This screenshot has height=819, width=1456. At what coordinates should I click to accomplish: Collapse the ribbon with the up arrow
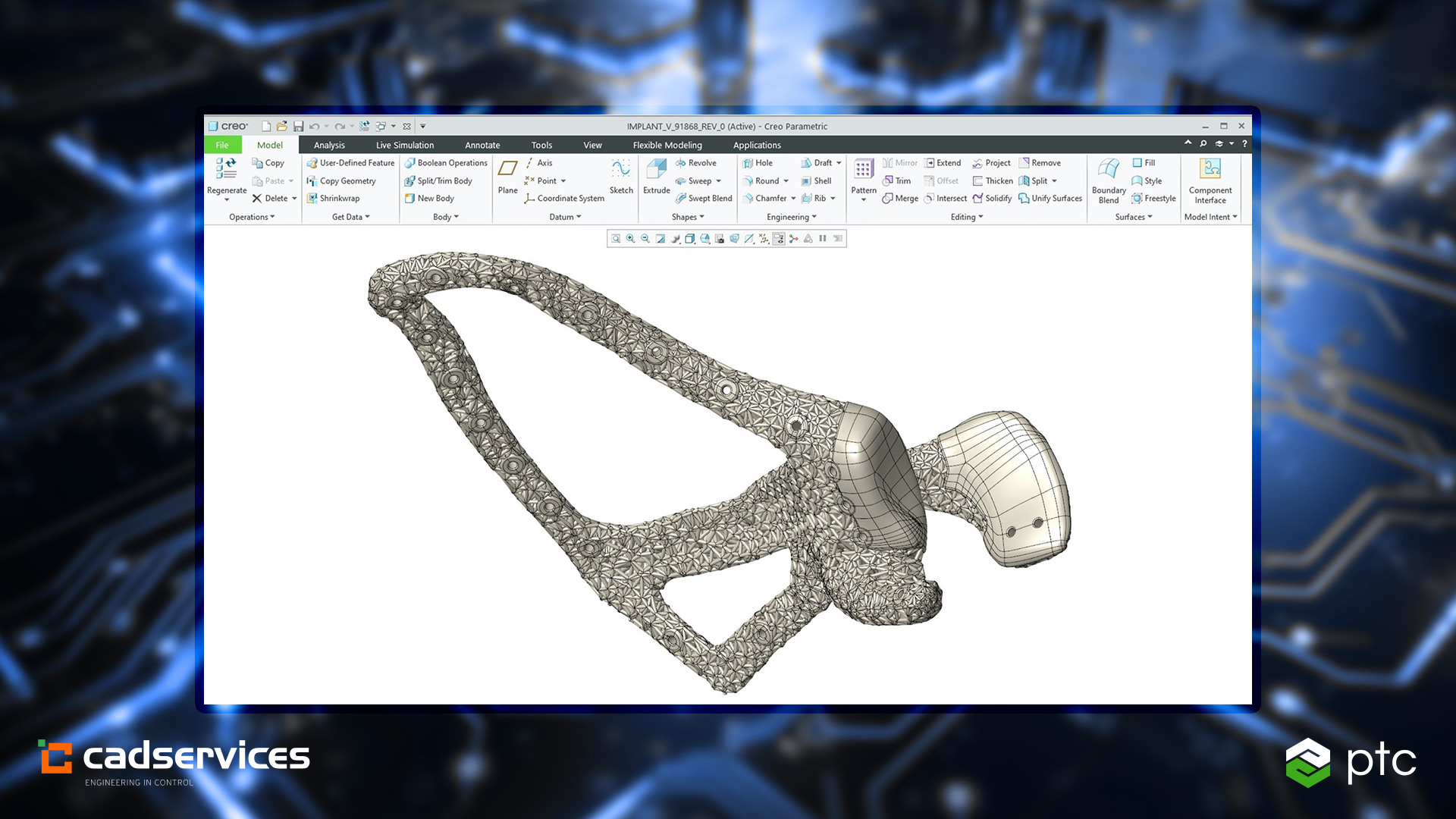(1188, 143)
